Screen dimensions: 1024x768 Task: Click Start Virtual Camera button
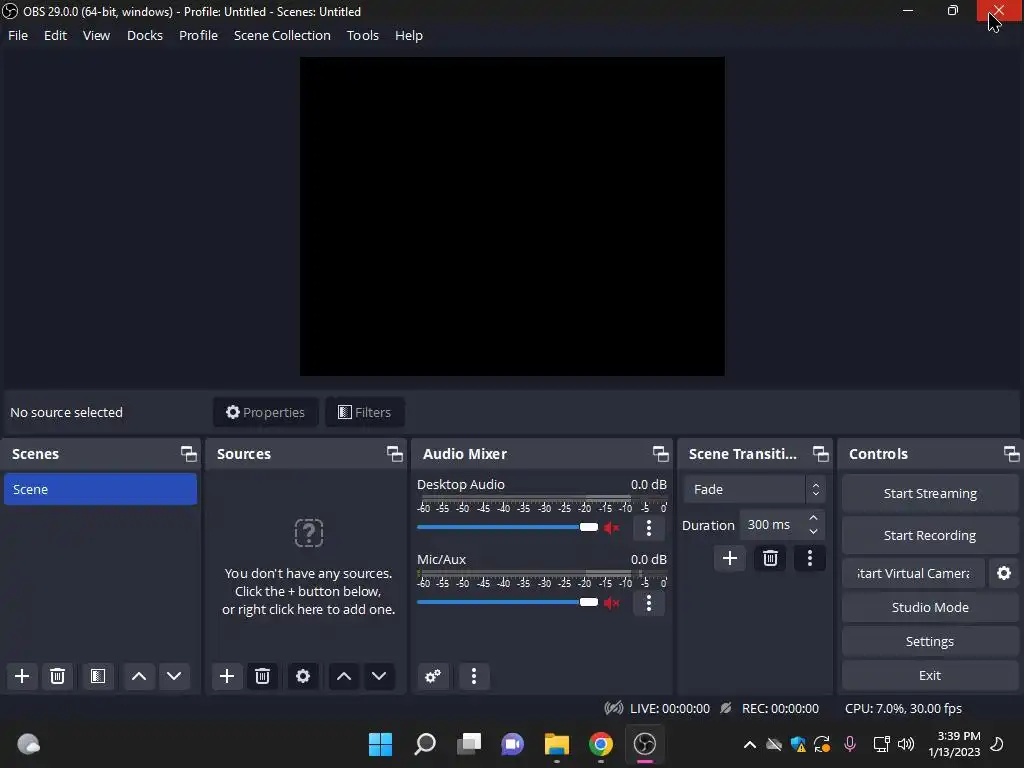click(913, 573)
